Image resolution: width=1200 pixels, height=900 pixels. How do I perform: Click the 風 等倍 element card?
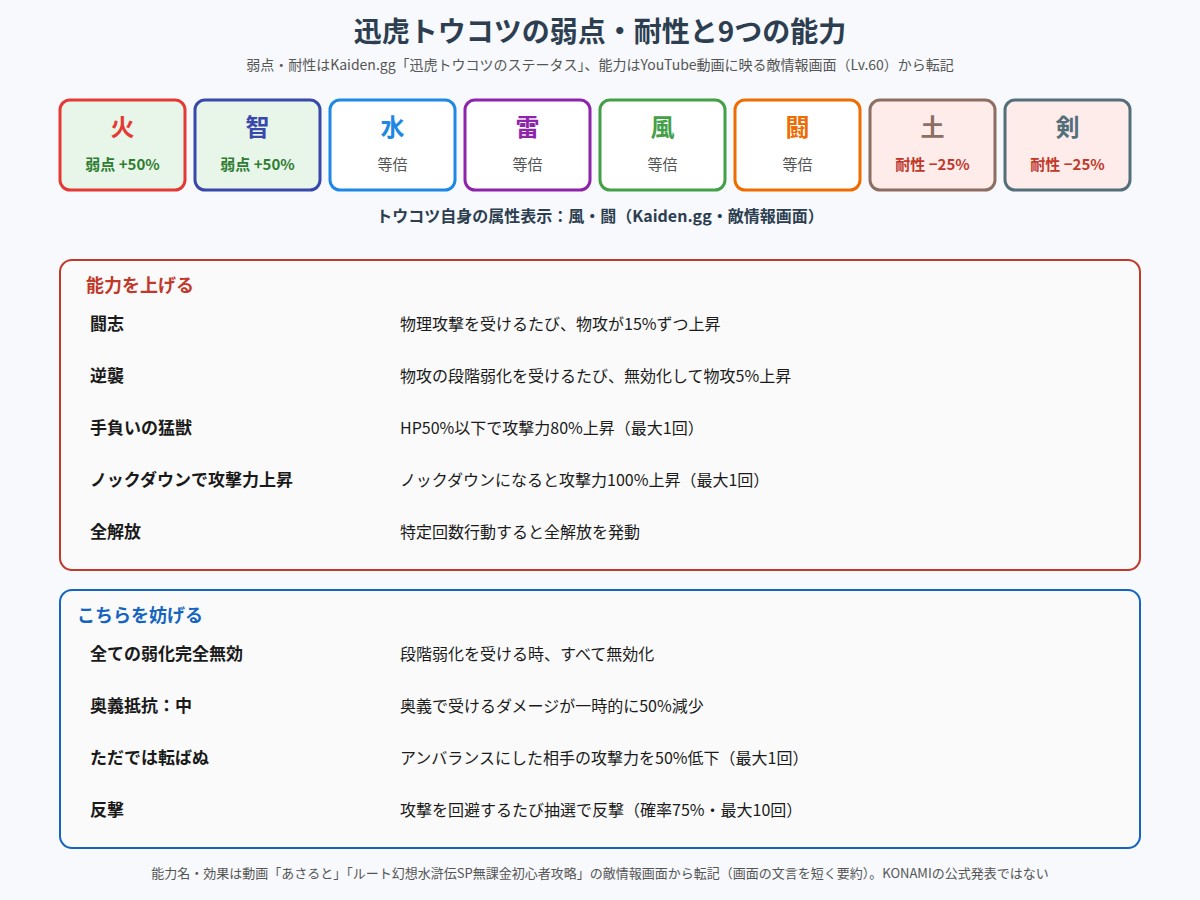pos(662,145)
